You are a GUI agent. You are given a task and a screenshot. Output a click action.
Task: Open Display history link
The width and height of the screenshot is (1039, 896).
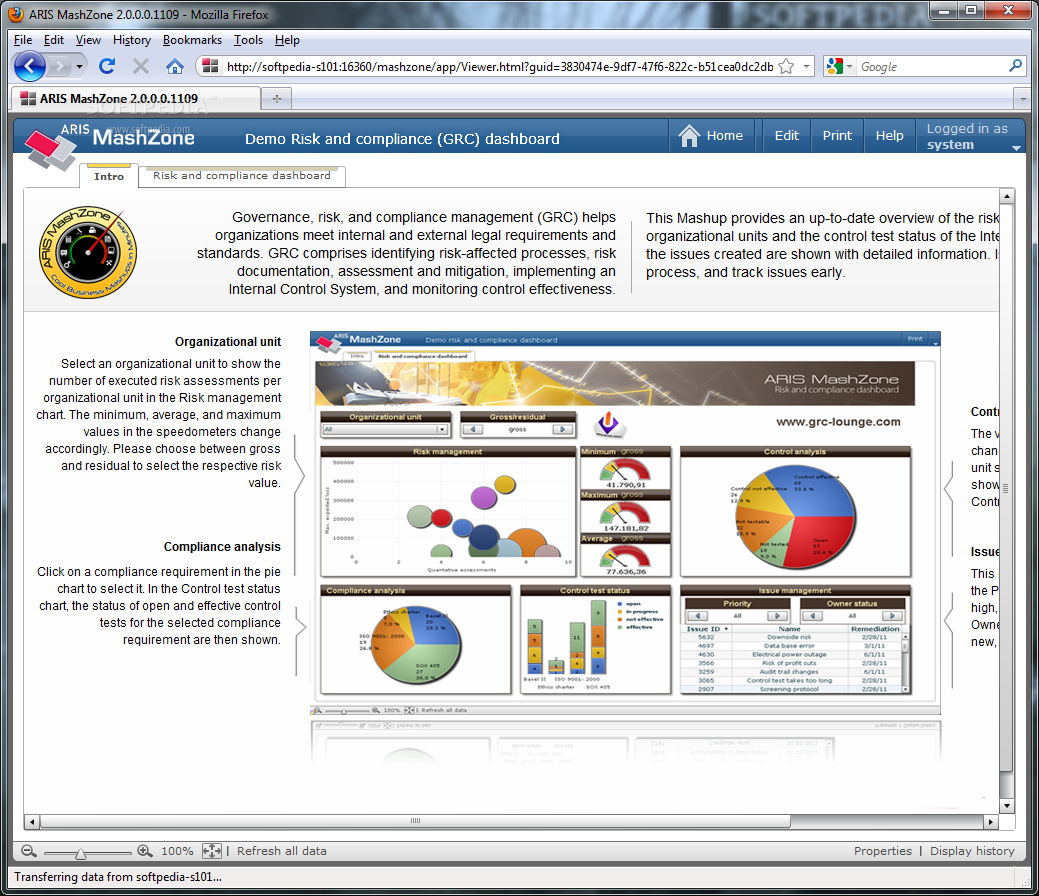[972, 851]
